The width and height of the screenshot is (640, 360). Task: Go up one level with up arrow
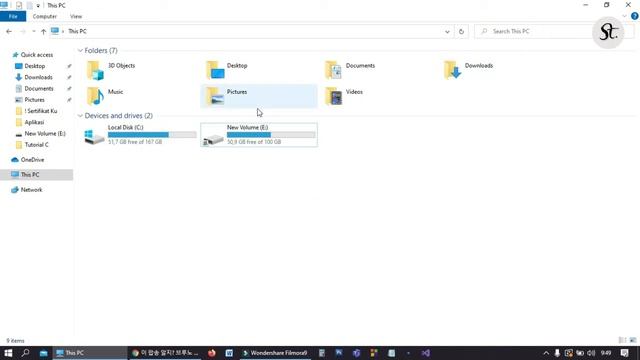click(43, 31)
